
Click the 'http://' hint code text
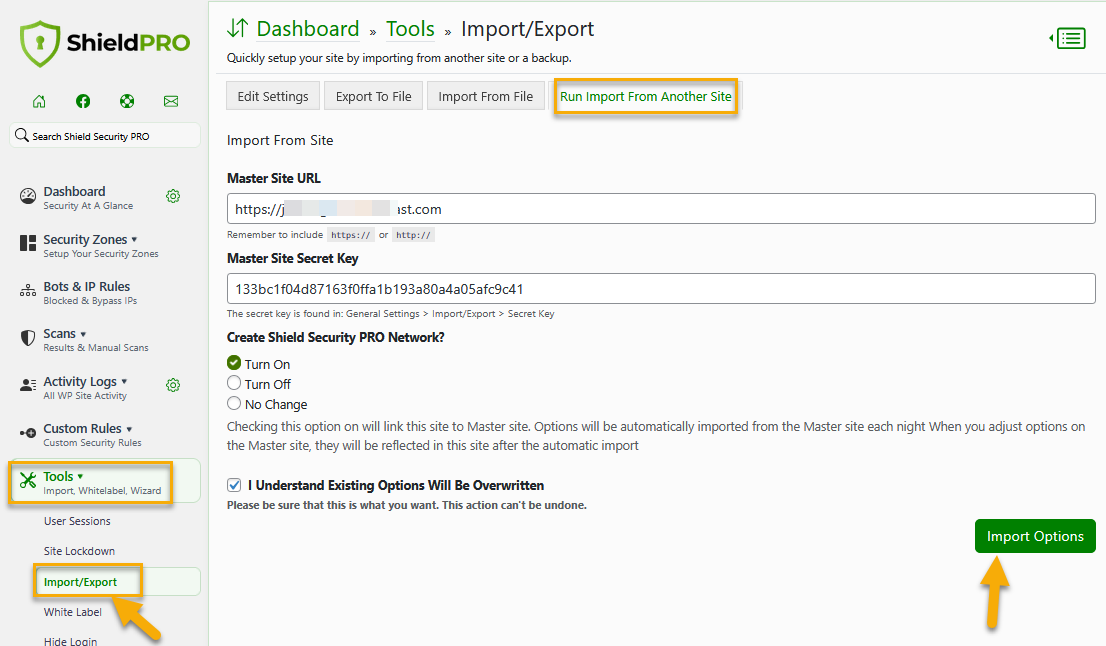413,235
